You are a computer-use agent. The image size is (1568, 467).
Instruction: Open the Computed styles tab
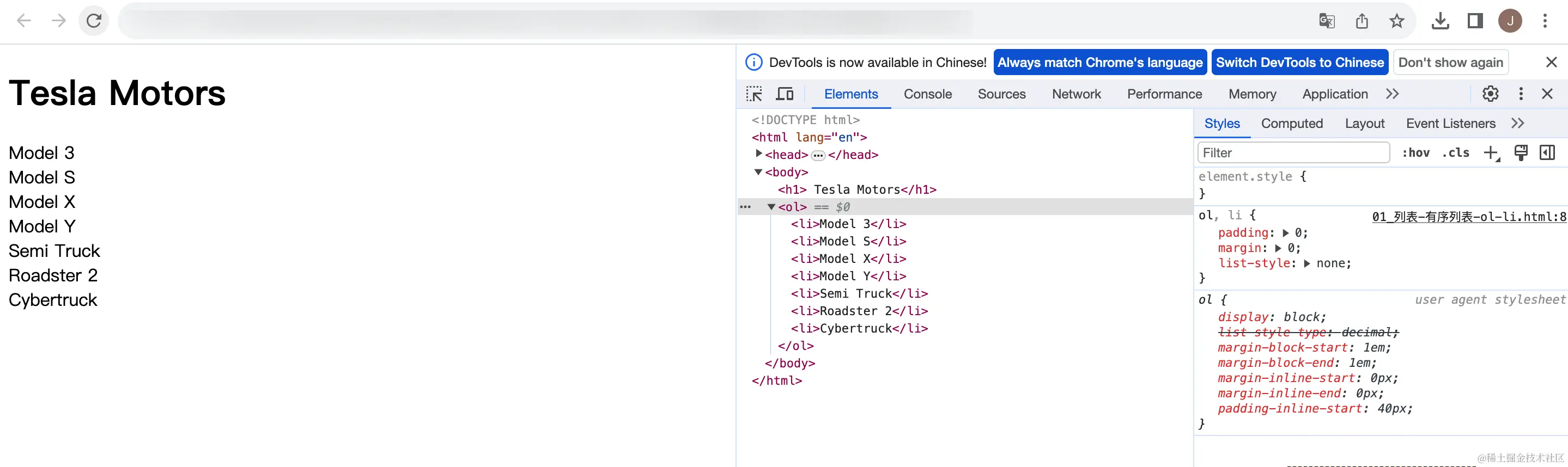[x=1292, y=124]
